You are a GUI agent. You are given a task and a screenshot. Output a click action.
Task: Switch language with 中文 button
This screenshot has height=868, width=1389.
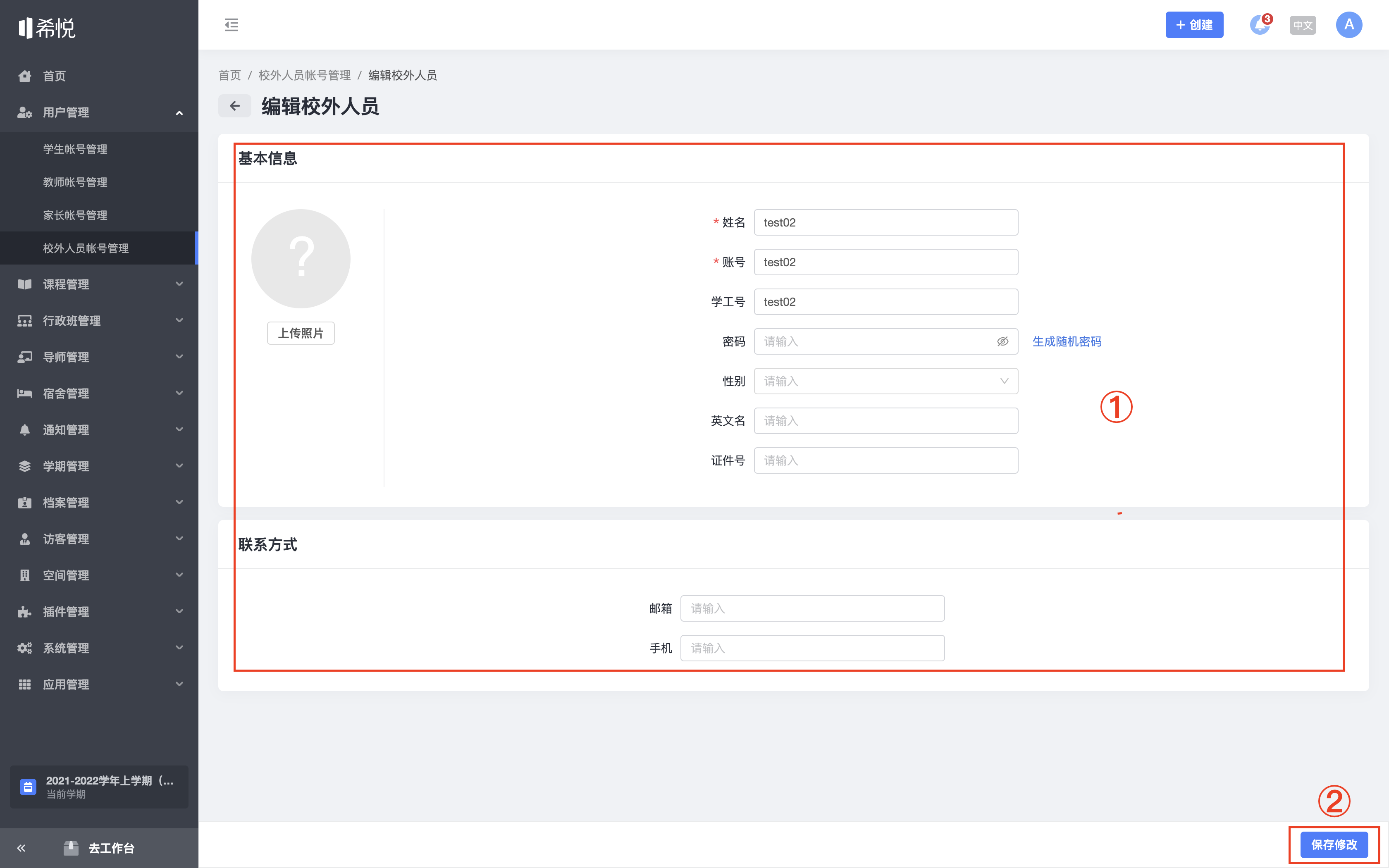click(x=1302, y=25)
